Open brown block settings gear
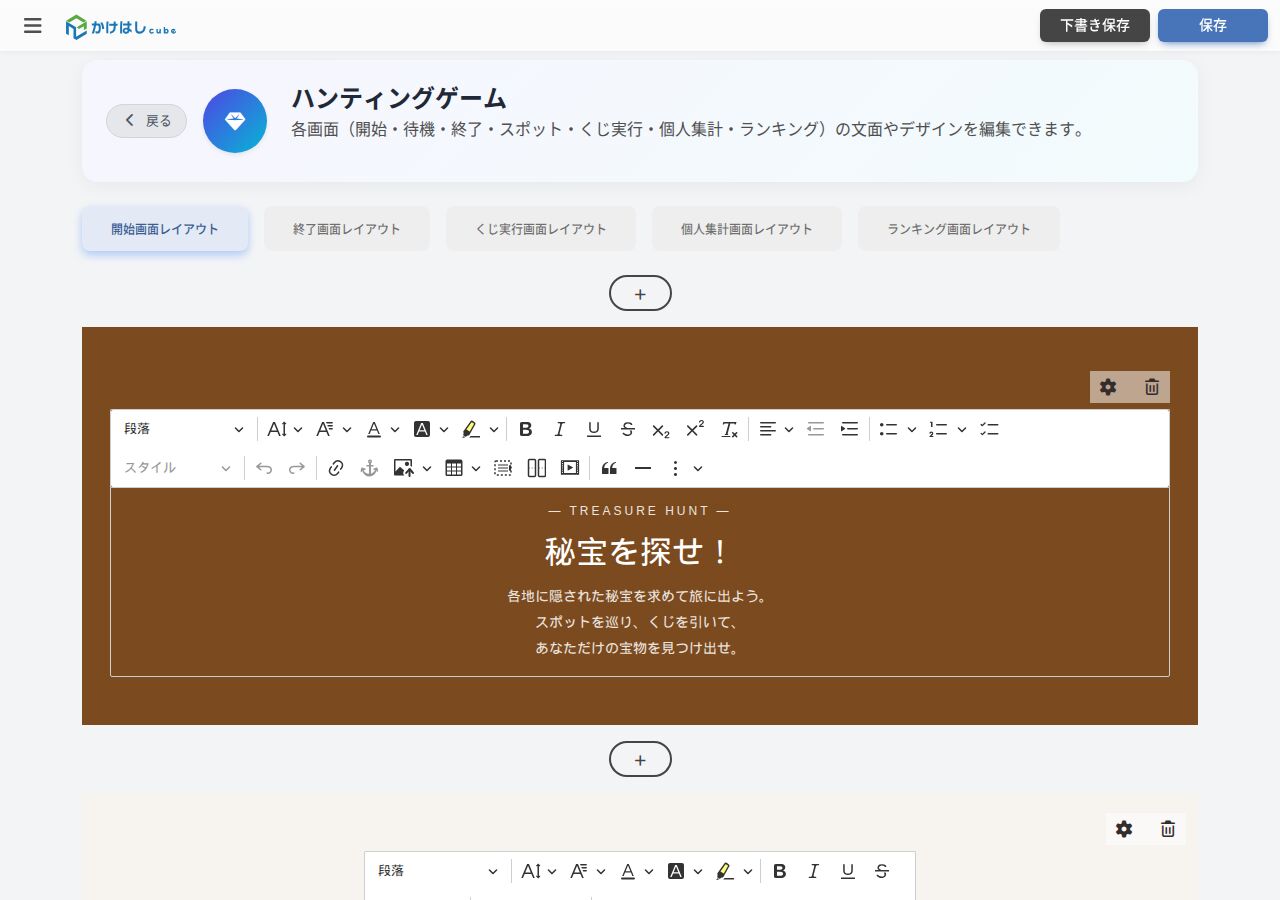1280x900 pixels. pos(1108,387)
